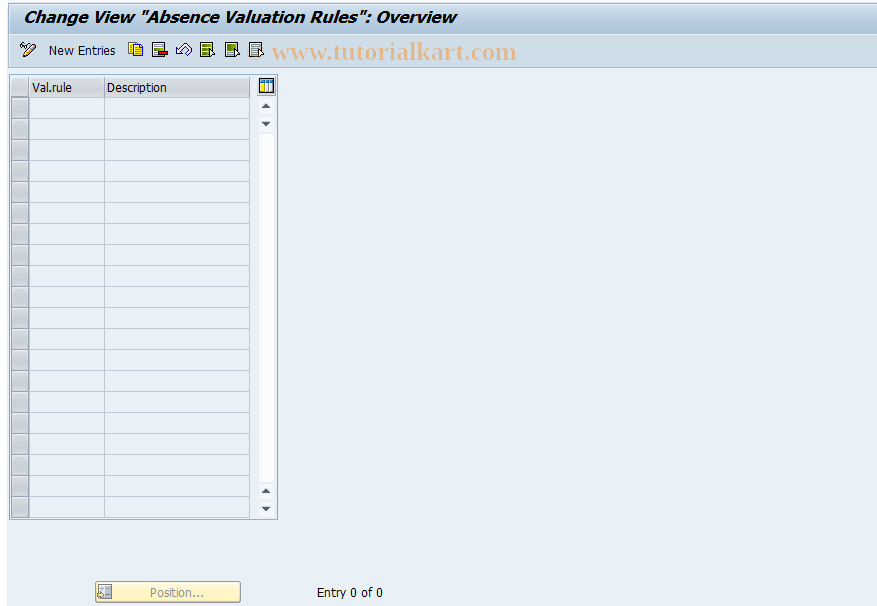The width and height of the screenshot is (877, 606).
Task: Select the first table row selector
Action: point(20,108)
